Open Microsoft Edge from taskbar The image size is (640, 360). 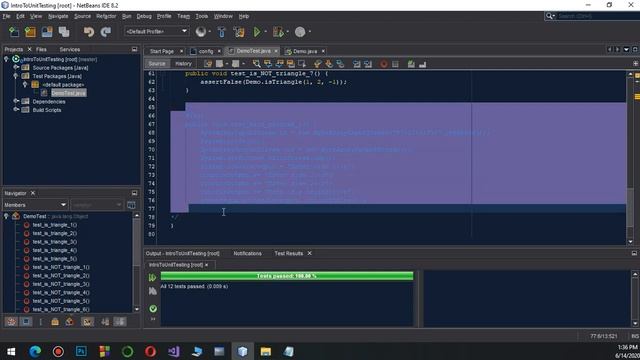(x=35, y=351)
